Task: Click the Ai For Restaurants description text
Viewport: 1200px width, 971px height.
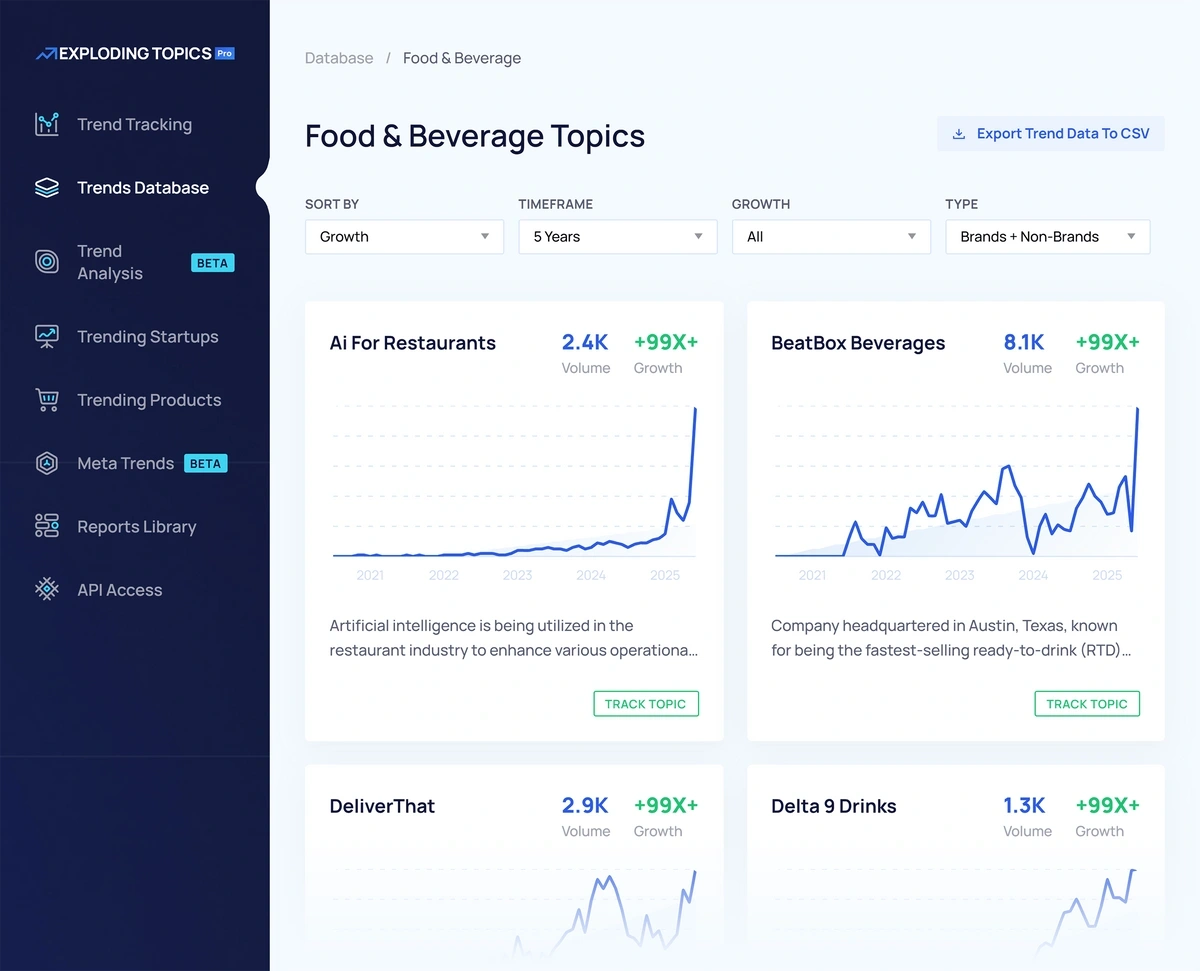Action: coord(514,638)
